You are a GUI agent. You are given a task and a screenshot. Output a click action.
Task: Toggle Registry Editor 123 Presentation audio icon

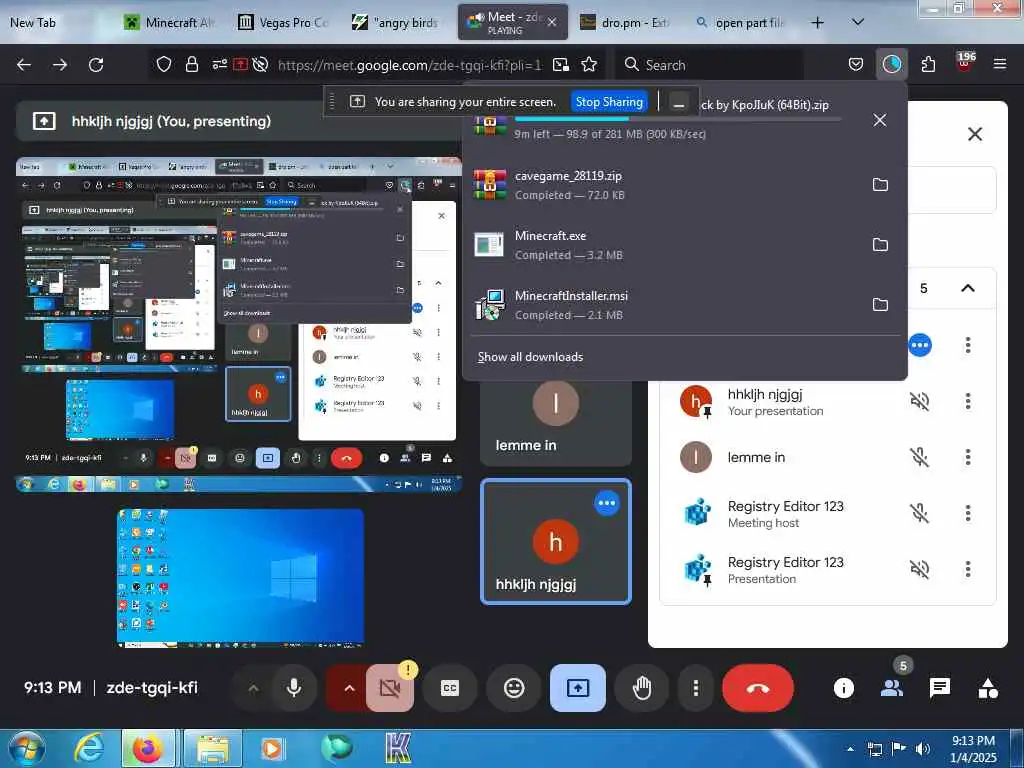tap(920, 569)
